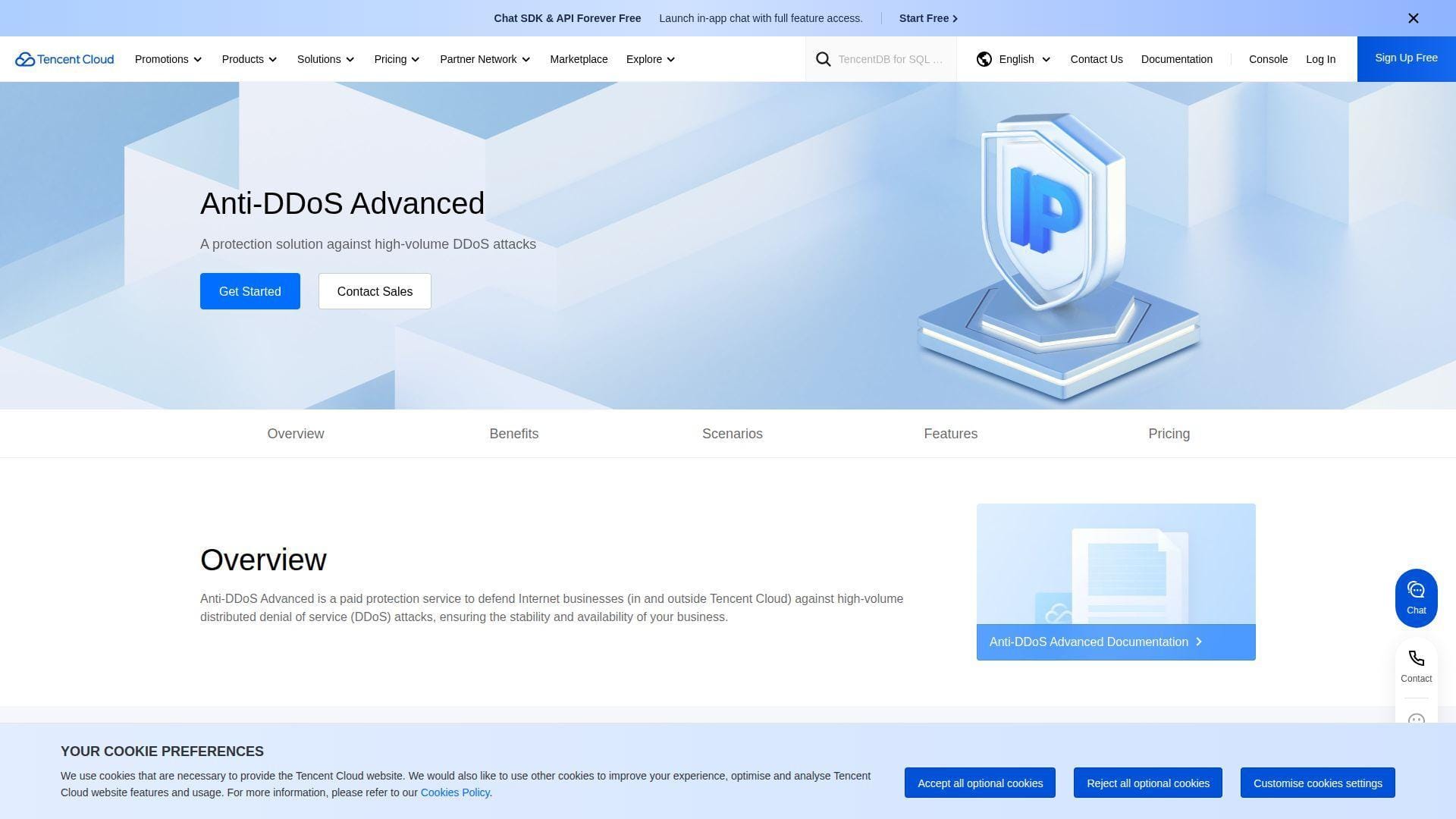
Task: Click the Get Started button
Action: (x=250, y=291)
